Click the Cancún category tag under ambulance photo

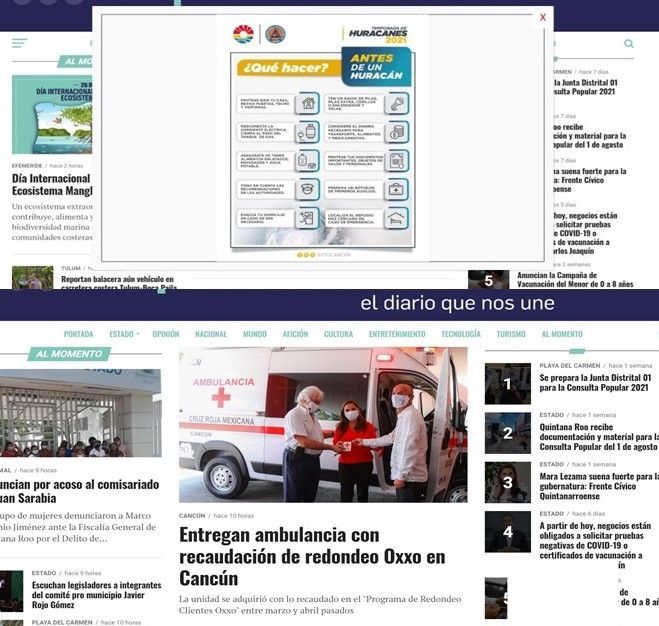192,515
